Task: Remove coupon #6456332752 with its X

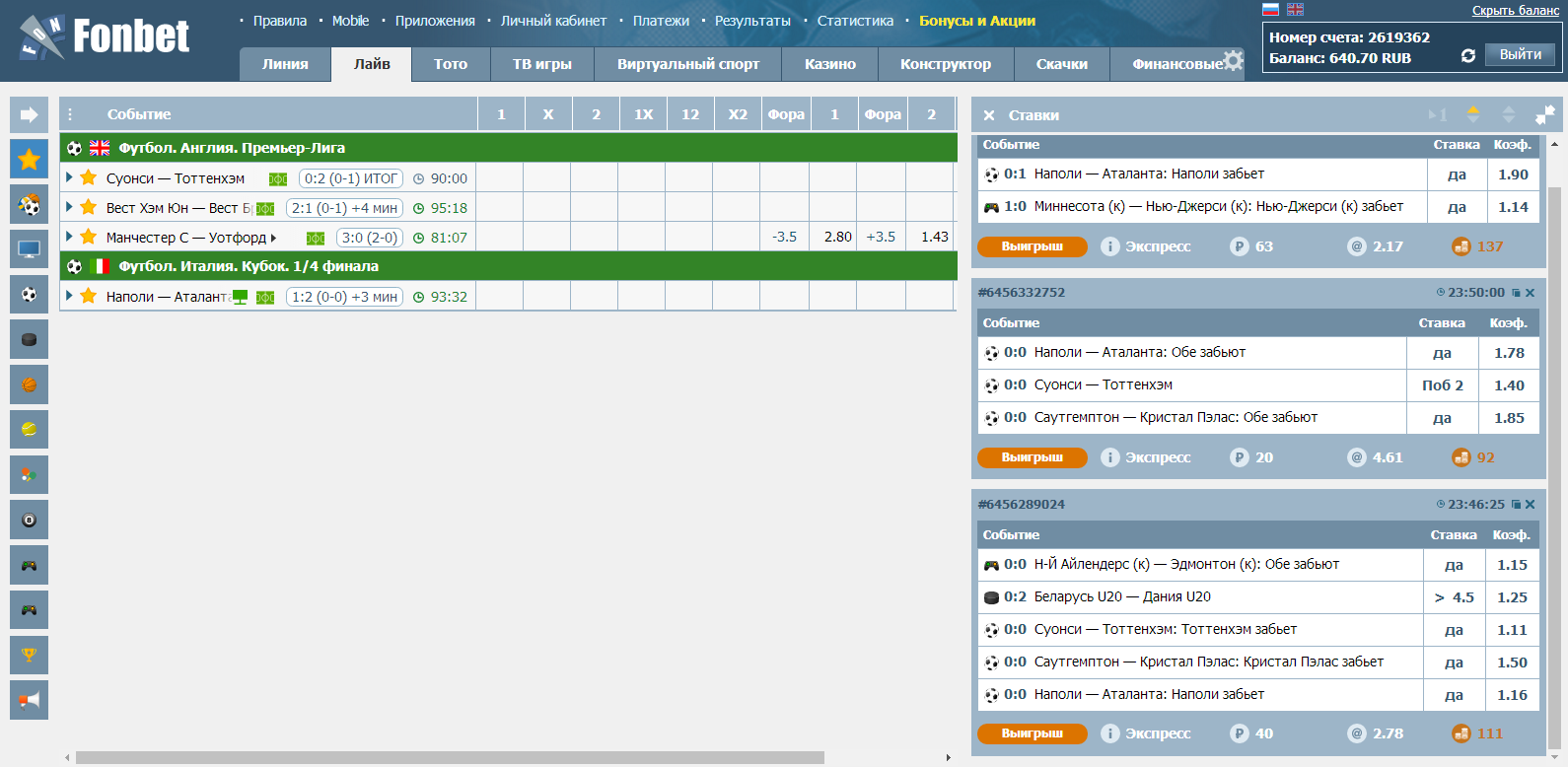Action: [x=1531, y=293]
